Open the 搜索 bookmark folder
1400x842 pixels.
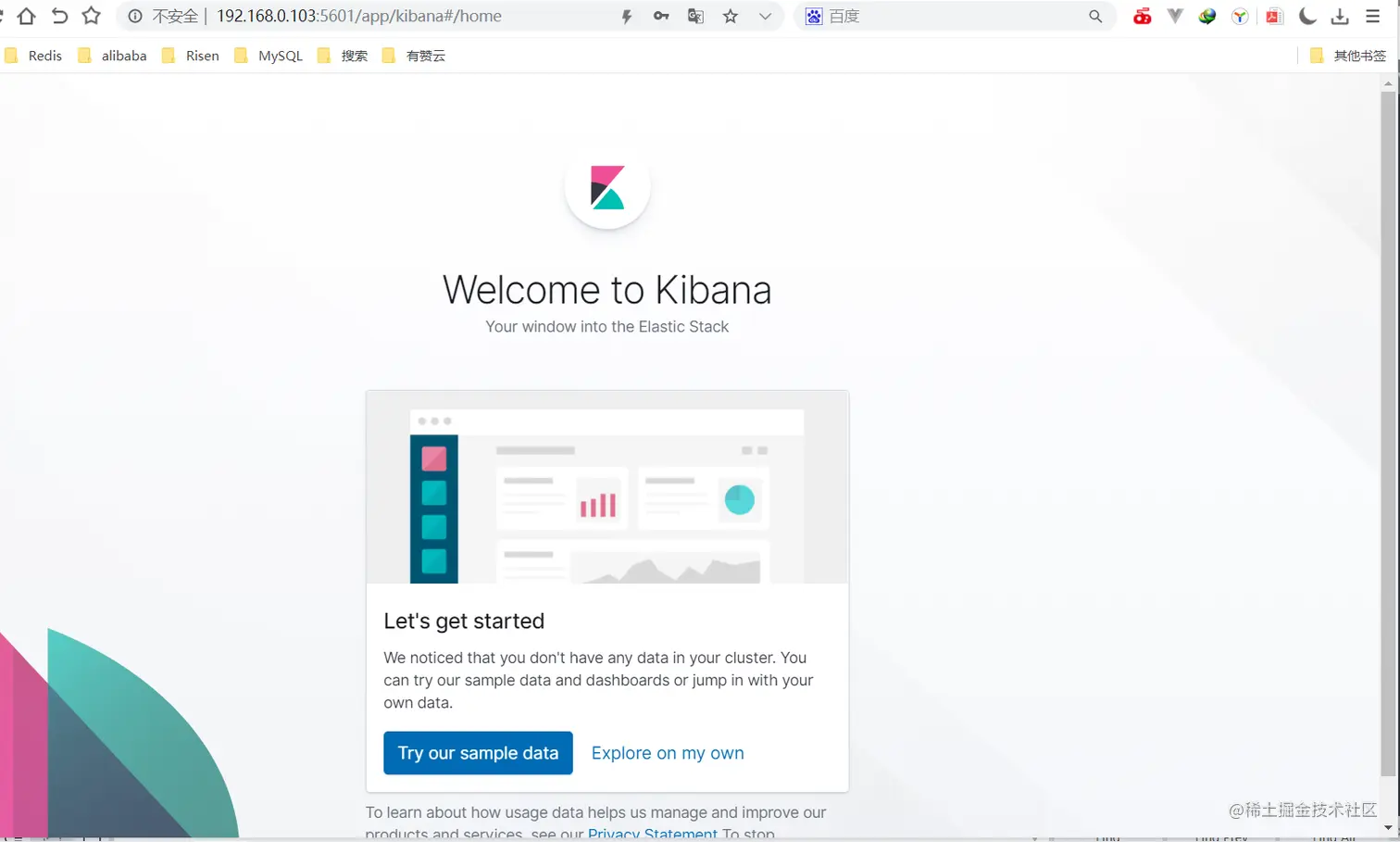(343, 56)
